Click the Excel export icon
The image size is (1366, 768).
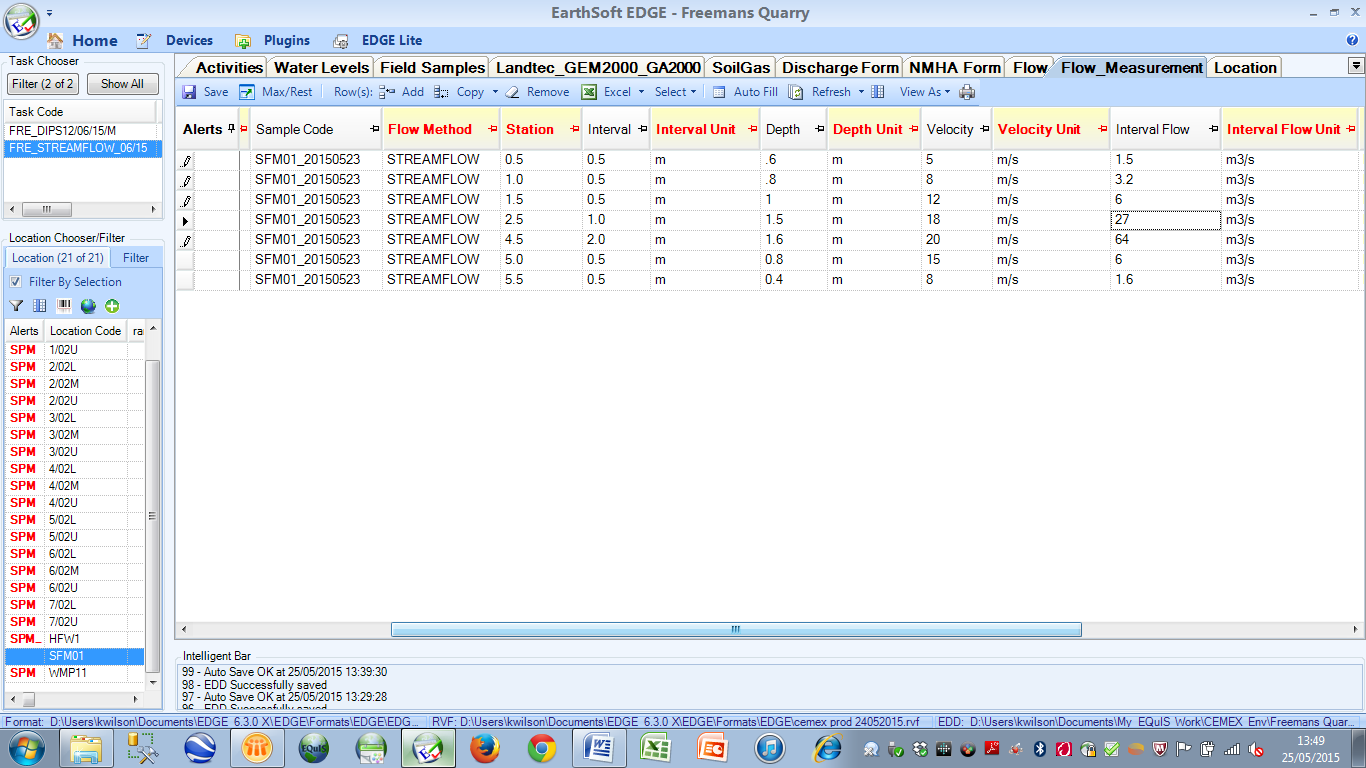click(x=590, y=92)
